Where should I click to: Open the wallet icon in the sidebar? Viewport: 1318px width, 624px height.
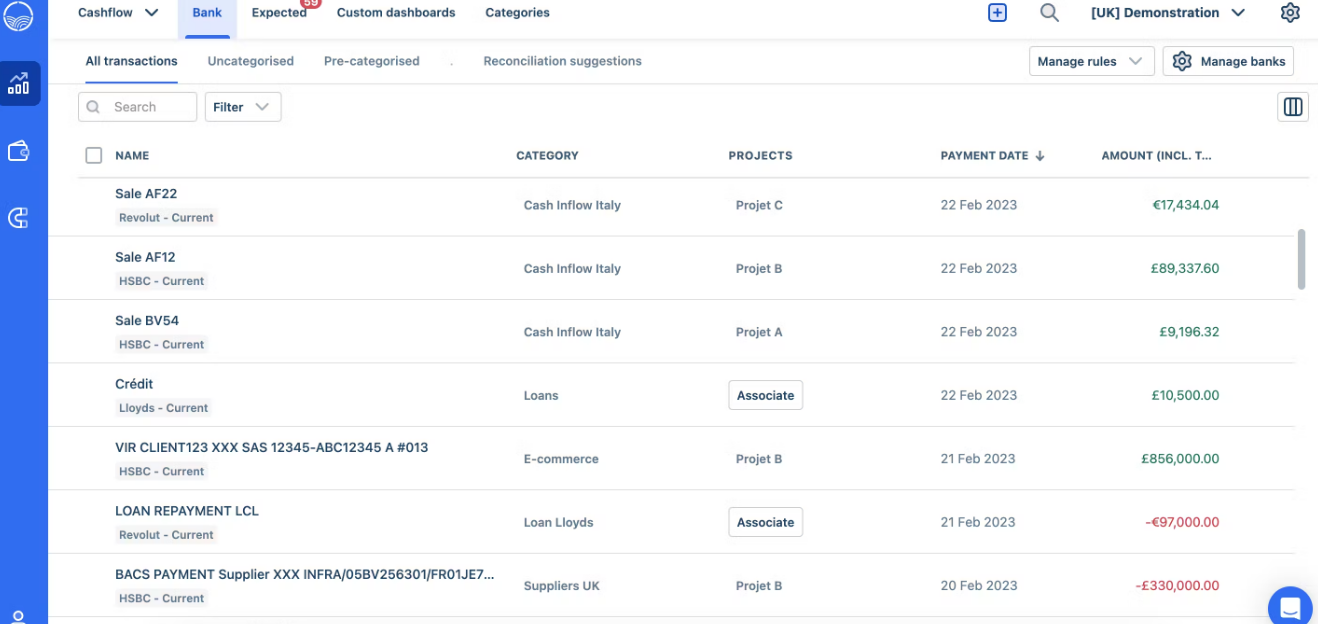(19, 151)
